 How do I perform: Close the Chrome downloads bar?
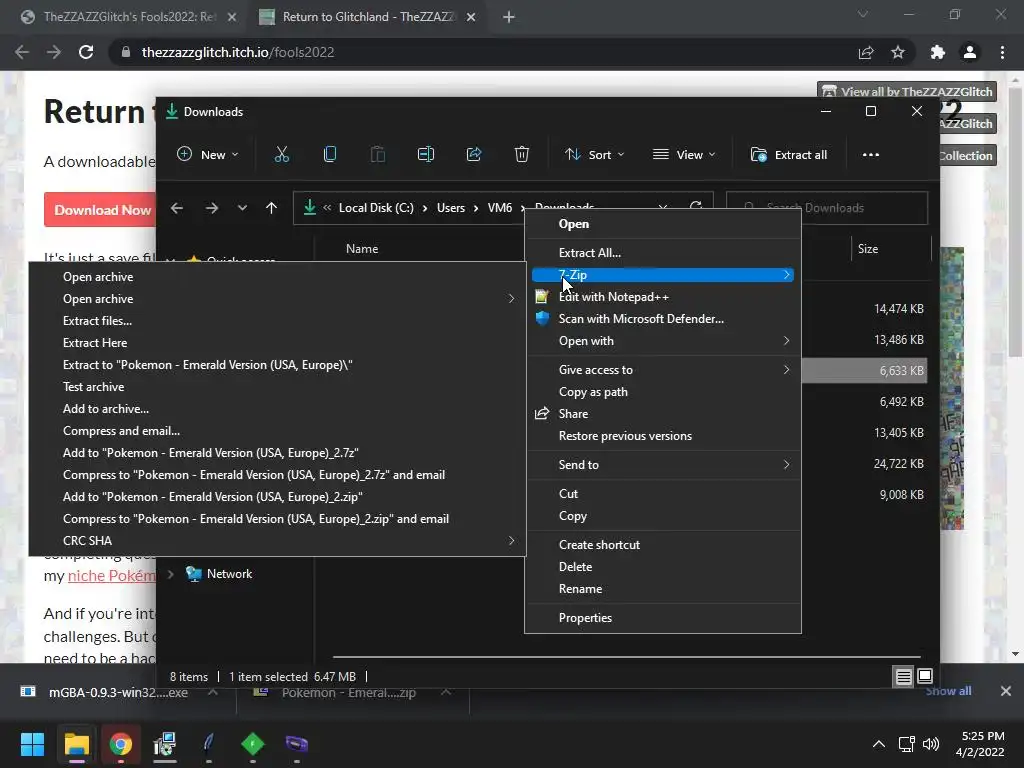1006,691
